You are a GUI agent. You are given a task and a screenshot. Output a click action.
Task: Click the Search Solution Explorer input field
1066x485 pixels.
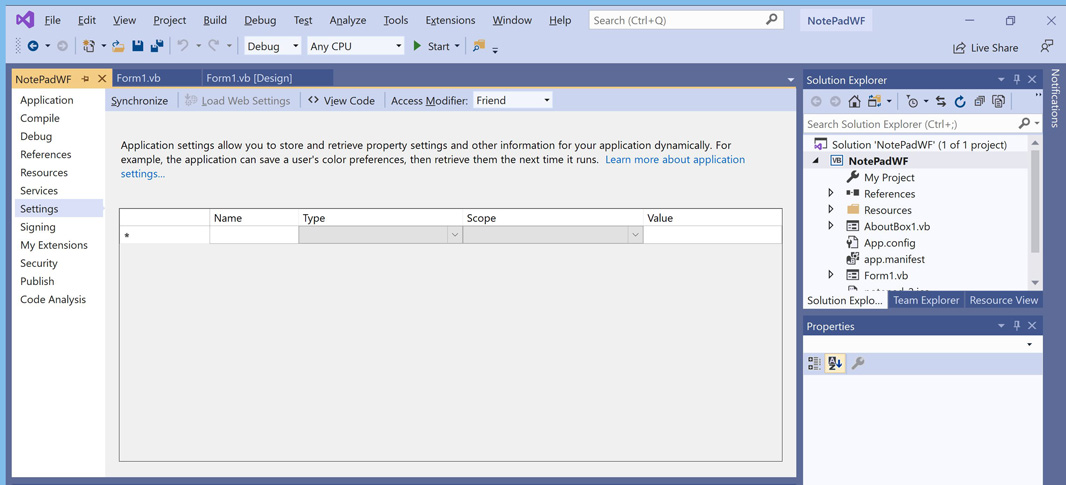click(x=910, y=124)
